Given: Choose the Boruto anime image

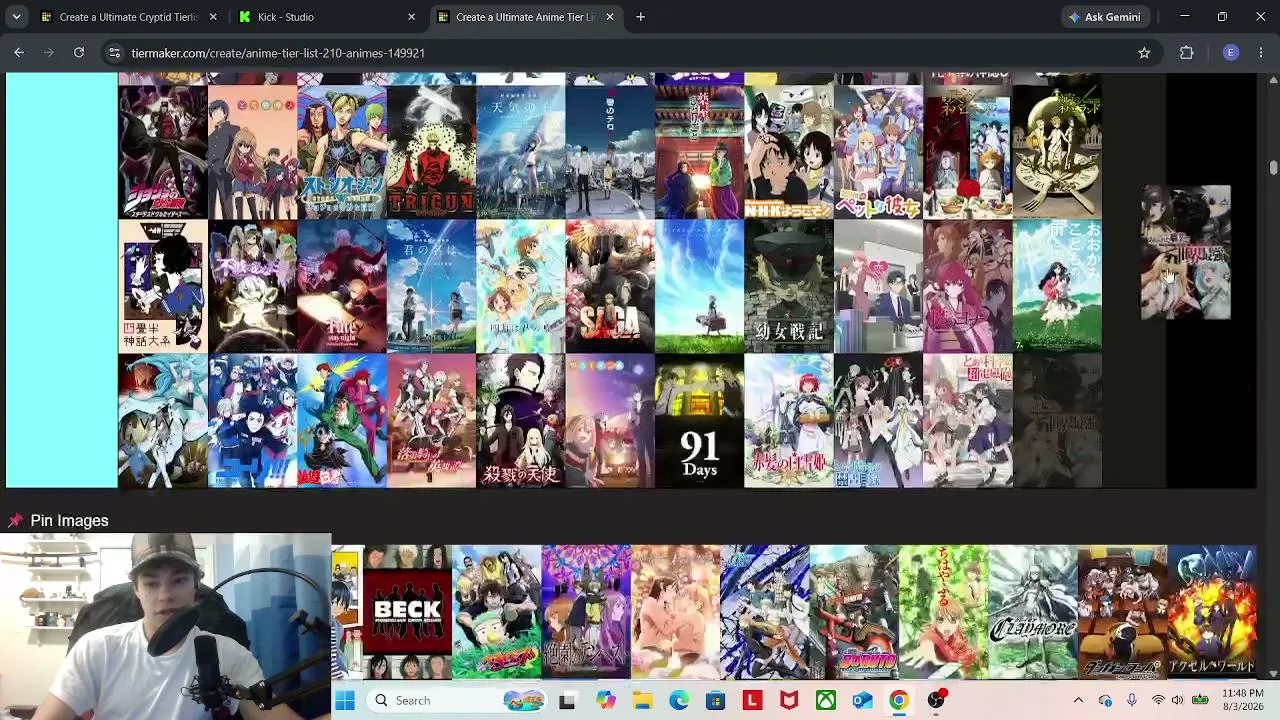Looking at the screenshot, I should [x=854, y=612].
